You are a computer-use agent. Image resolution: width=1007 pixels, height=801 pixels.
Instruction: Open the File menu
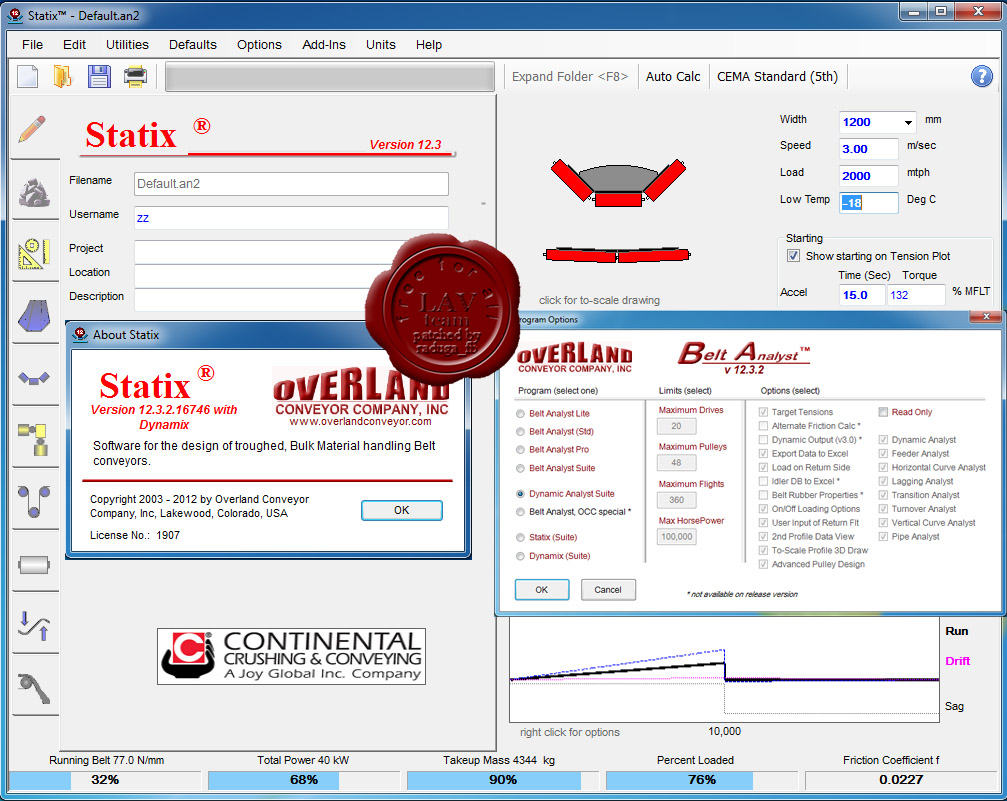click(32, 44)
